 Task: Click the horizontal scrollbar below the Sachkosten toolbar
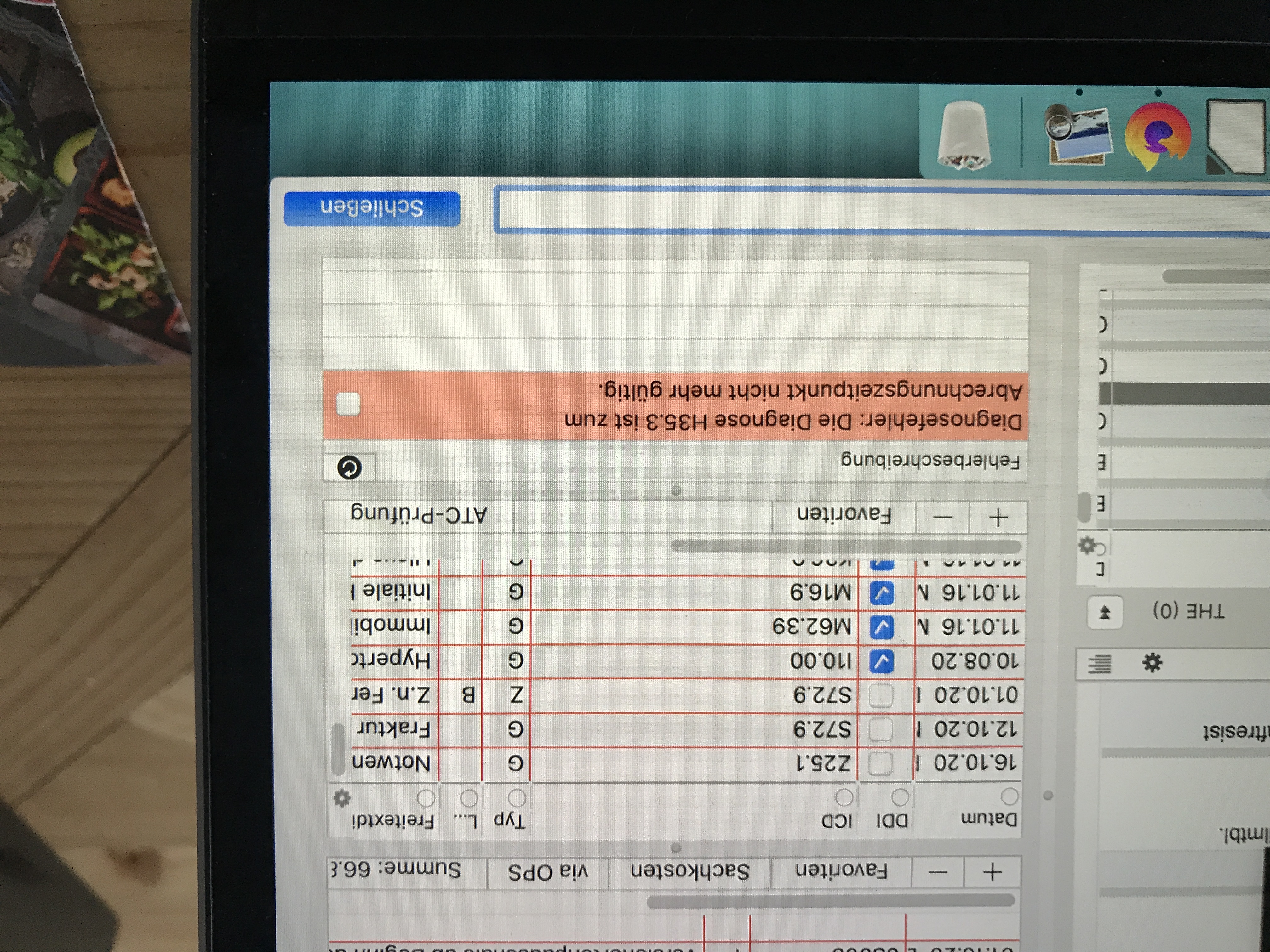(x=830, y=902)
